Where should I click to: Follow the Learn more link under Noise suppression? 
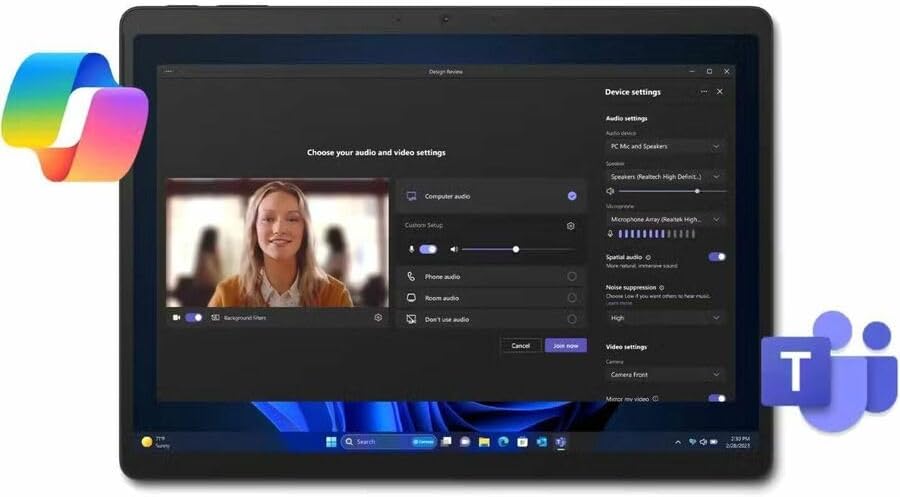(x=619, y=303)
